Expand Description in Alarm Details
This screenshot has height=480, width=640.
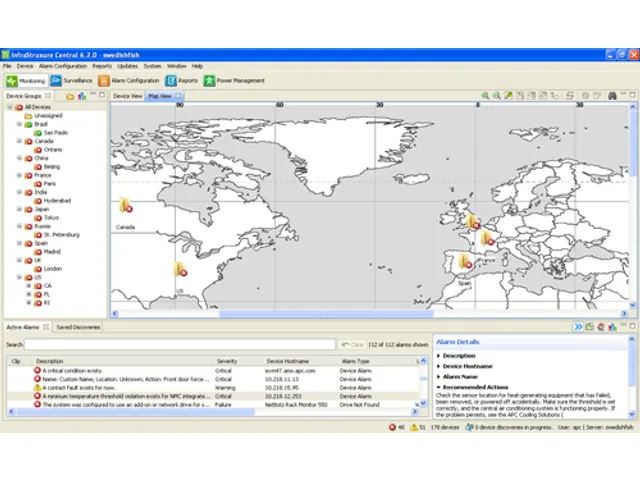coord(439,356)
